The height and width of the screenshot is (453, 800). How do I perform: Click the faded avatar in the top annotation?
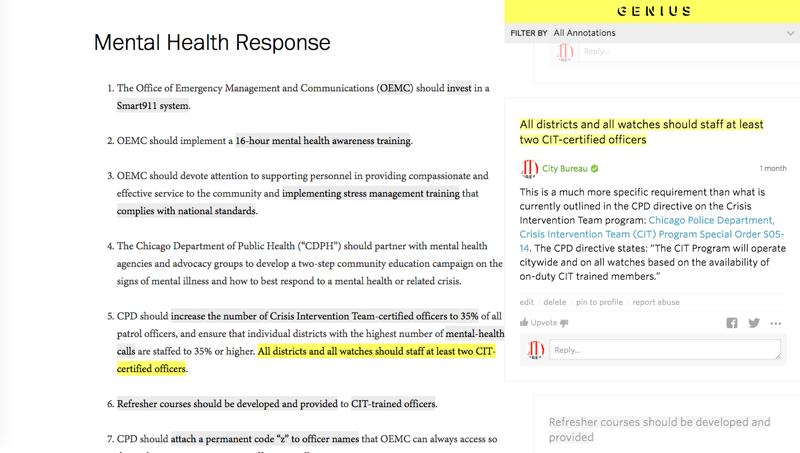[x=564, y=52]
